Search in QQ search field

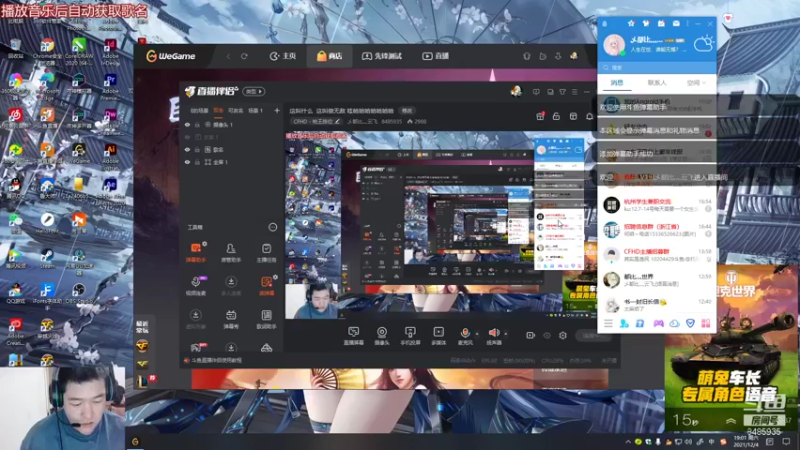[x=657, y=67]
